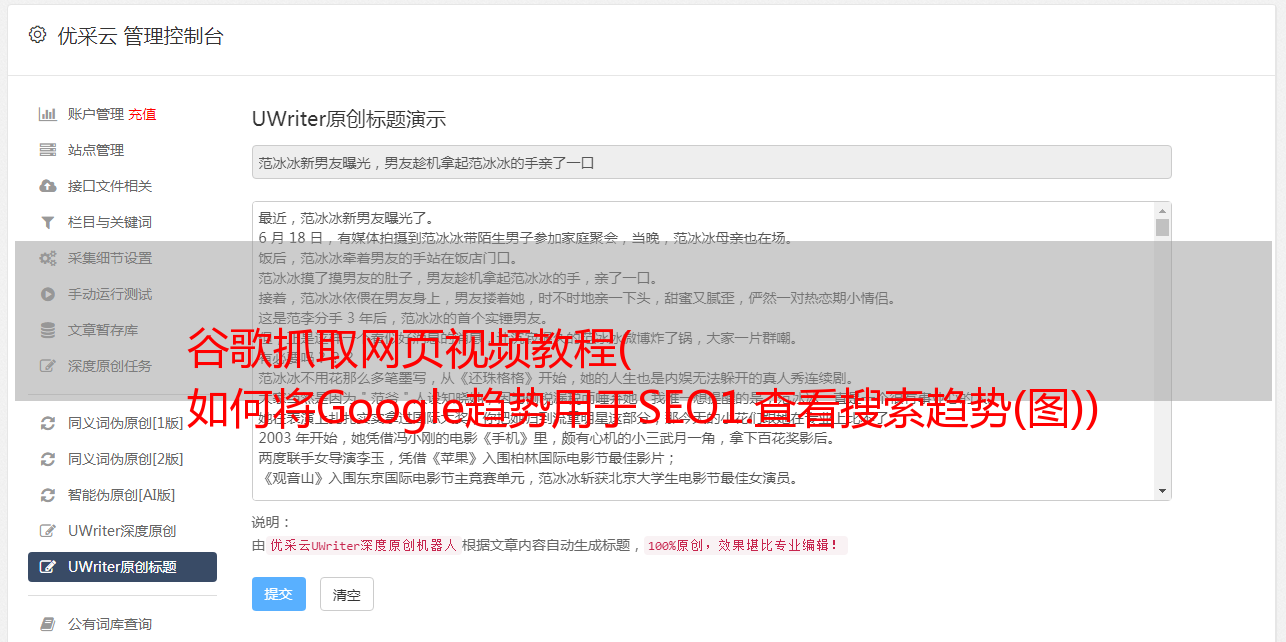Select 接口文件相关 in the sidebar
The height and width of the screenshot is (642, 1286).
click(x=110, y=186)
